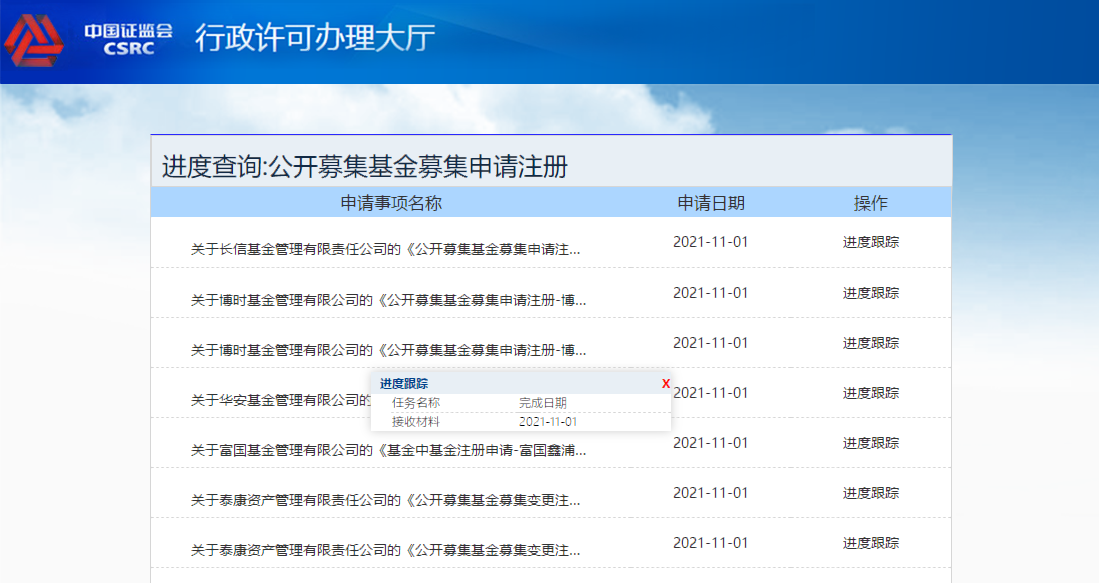Click the 操作 column header
Screen dimensions: 1099x583
point(871,203)
